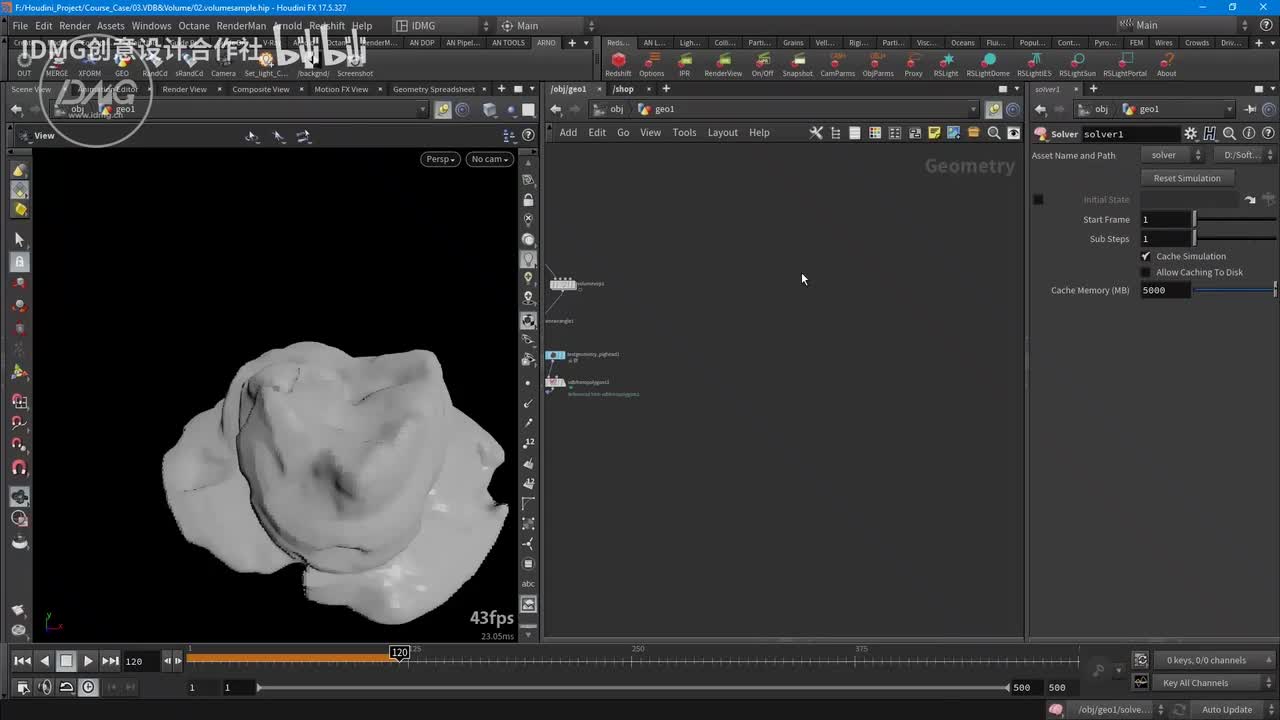This screenshot has height=720, width=1280.
Task: Click the Key All Channels button
Action: (x=1195, y=683)
